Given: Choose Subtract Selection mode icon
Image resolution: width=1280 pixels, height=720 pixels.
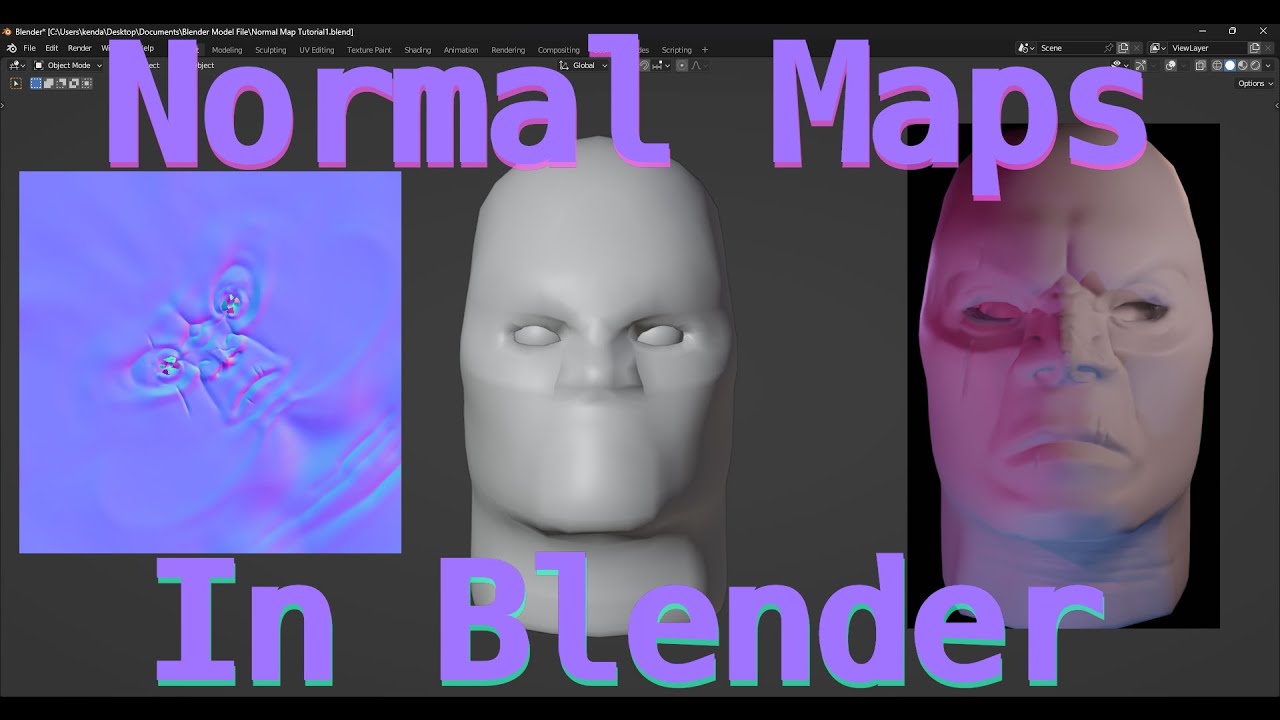Looking at the screenshot, I should tap(61, 83).
